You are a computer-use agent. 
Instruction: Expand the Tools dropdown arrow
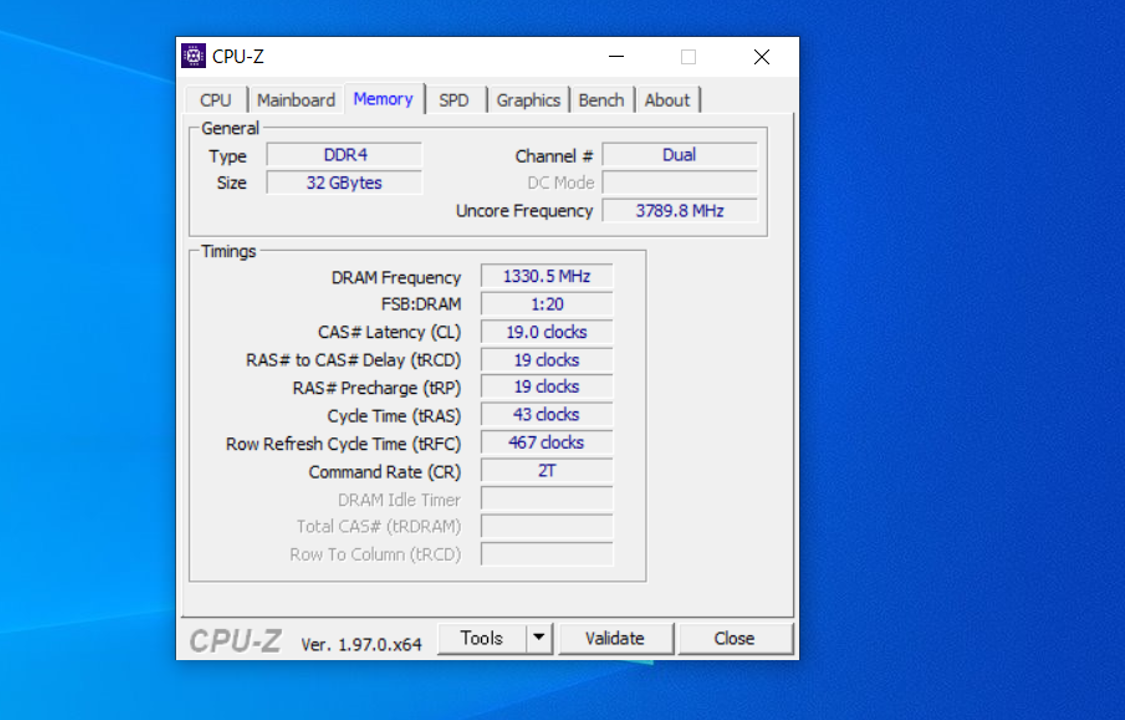point(539,638)
